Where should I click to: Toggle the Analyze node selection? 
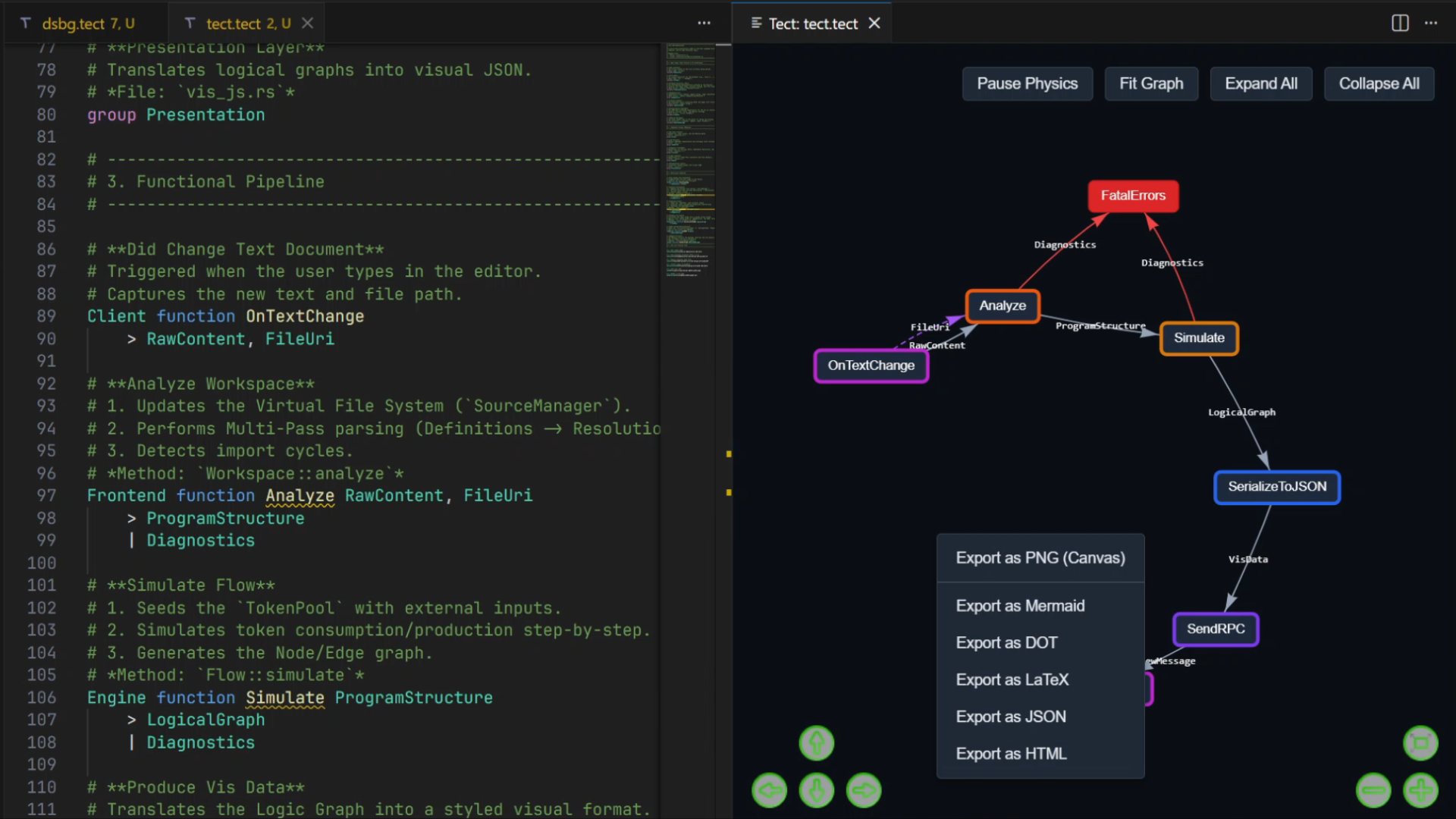pyautogui.click(x=1003, y=306)
